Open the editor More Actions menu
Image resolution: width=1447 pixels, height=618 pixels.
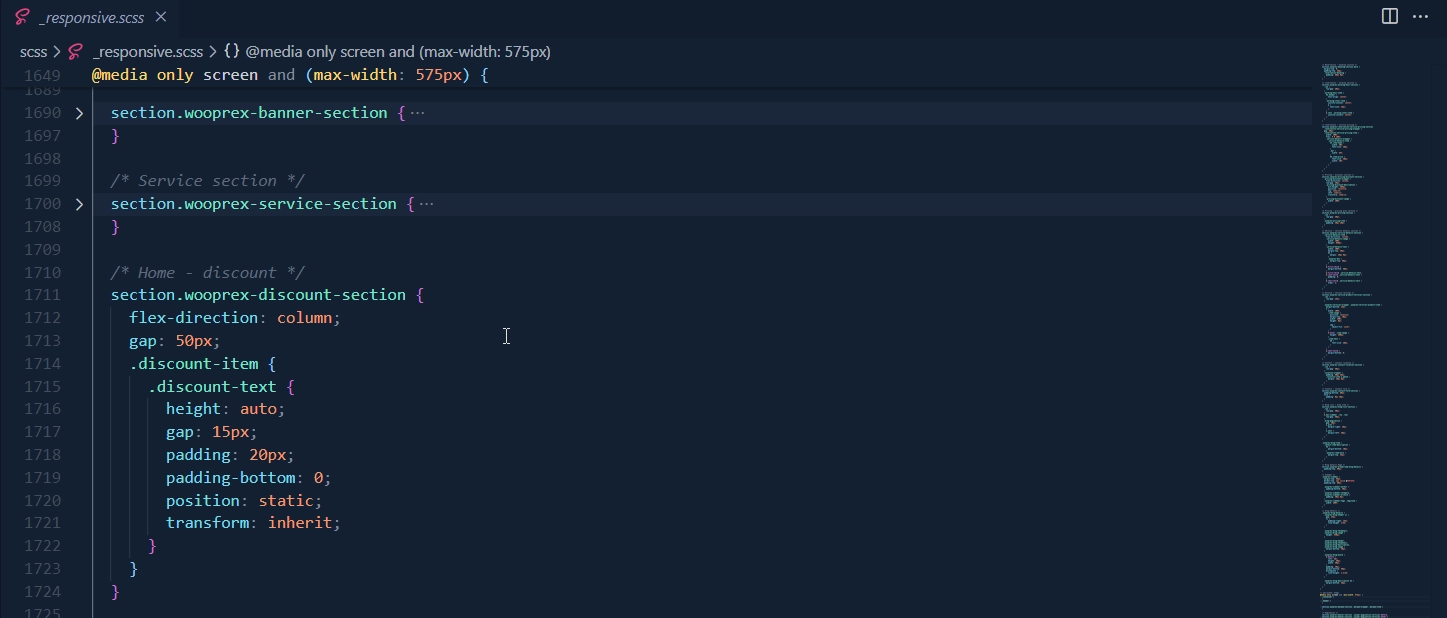(1420, 16)
